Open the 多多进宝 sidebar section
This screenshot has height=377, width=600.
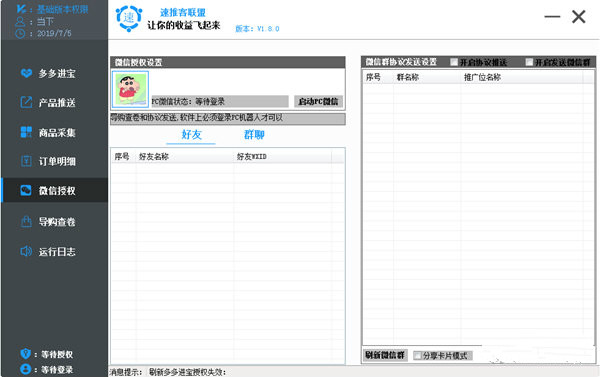click(54, 73)
